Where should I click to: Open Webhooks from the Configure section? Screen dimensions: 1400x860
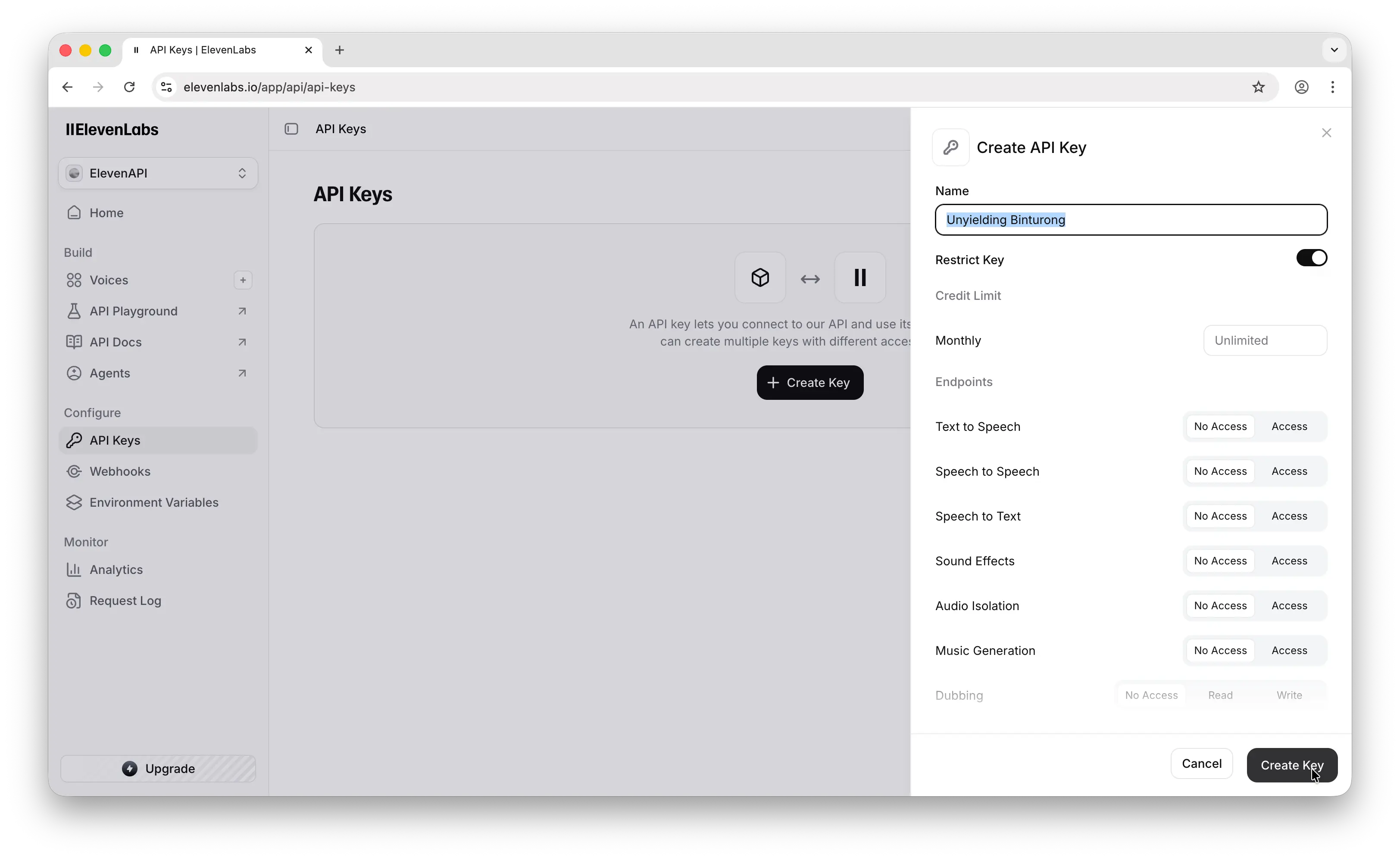tap(120, 471)
